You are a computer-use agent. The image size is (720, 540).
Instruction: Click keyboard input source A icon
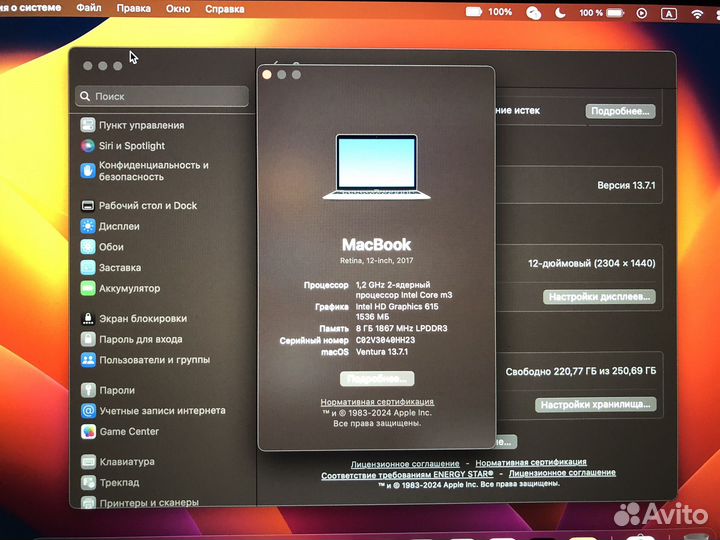(669, 14)
